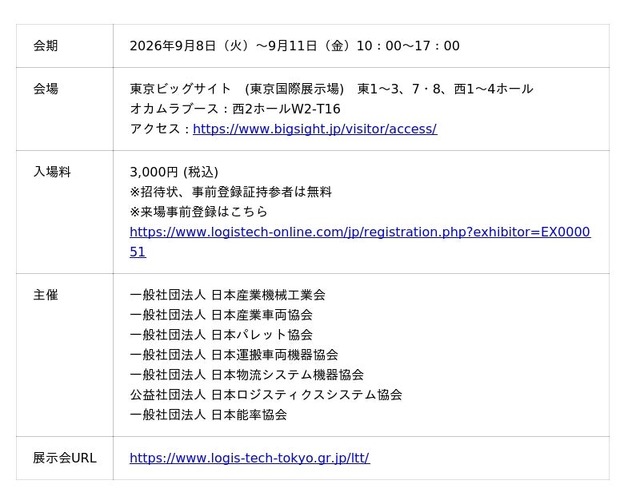Viewport: 640px width, 504px height.
Task: Click the オカムラブース booth location line
Action: pos(235,109)
